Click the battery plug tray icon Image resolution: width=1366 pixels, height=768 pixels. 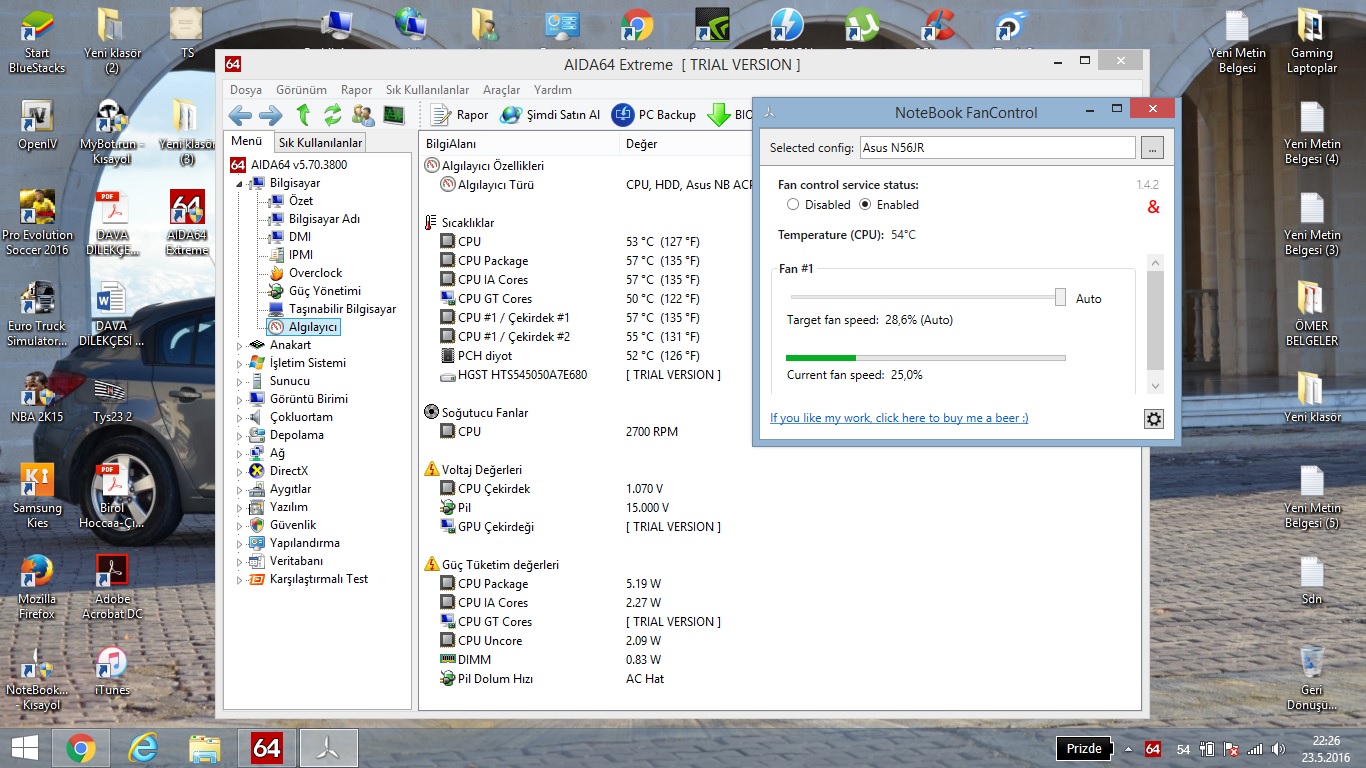(x=1207, y=749)
